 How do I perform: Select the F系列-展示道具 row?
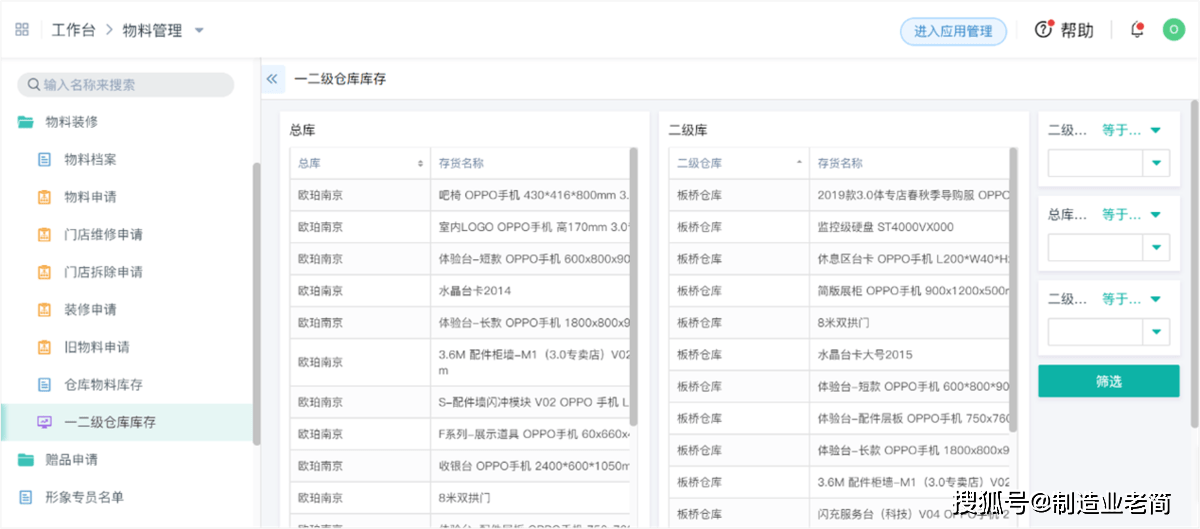459,434
